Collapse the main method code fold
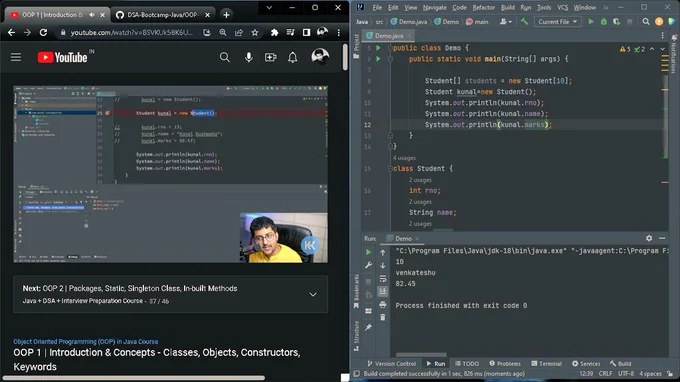 point(390,59)
